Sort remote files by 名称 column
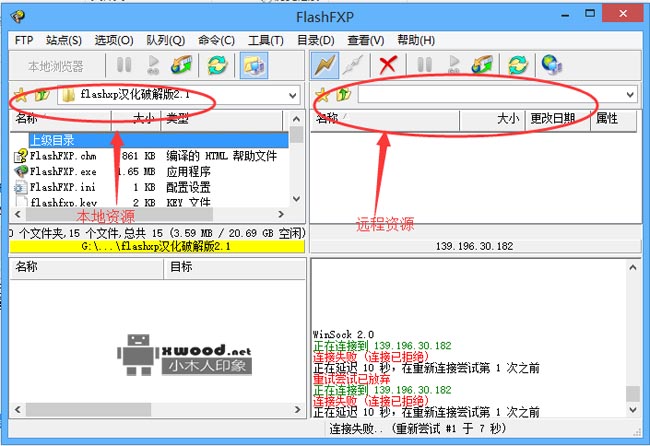 pos(385,120)
